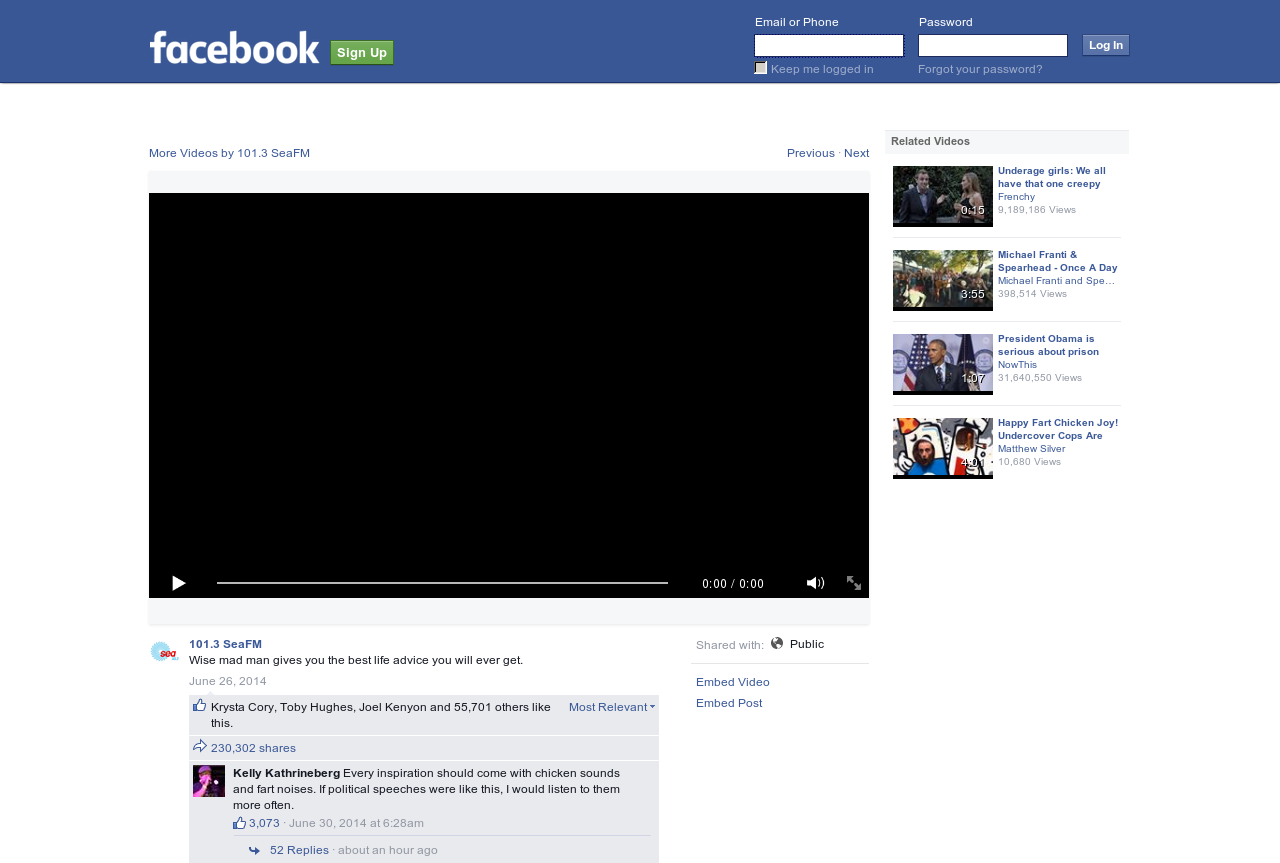Viewport: 1280px width, 863px height.
Task: Open the President Obama video thumbnail
Action: coord(943,364)
